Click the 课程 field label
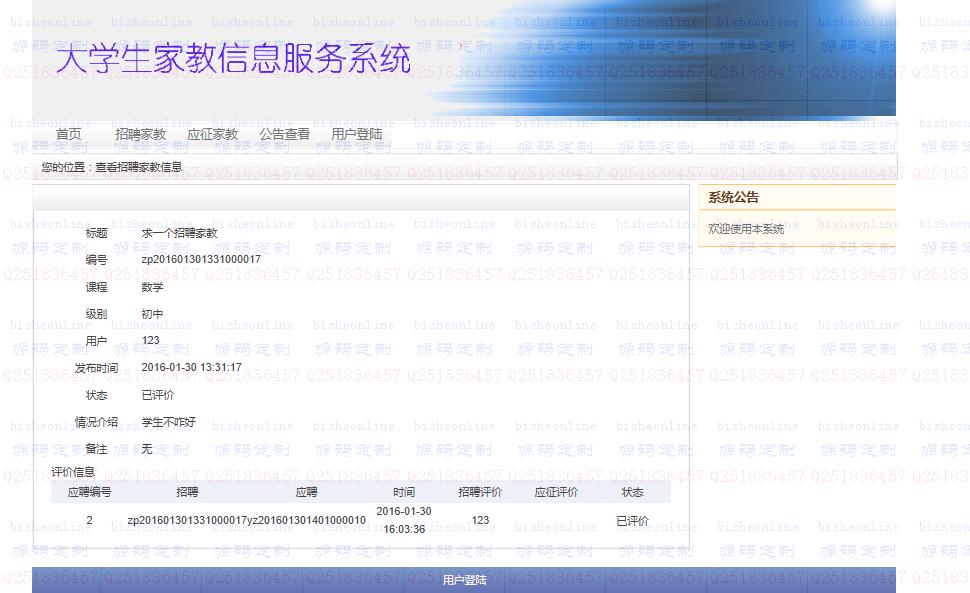Image resolution: width=970 pixels, height=593 pixels. click(x=97, y=287)
